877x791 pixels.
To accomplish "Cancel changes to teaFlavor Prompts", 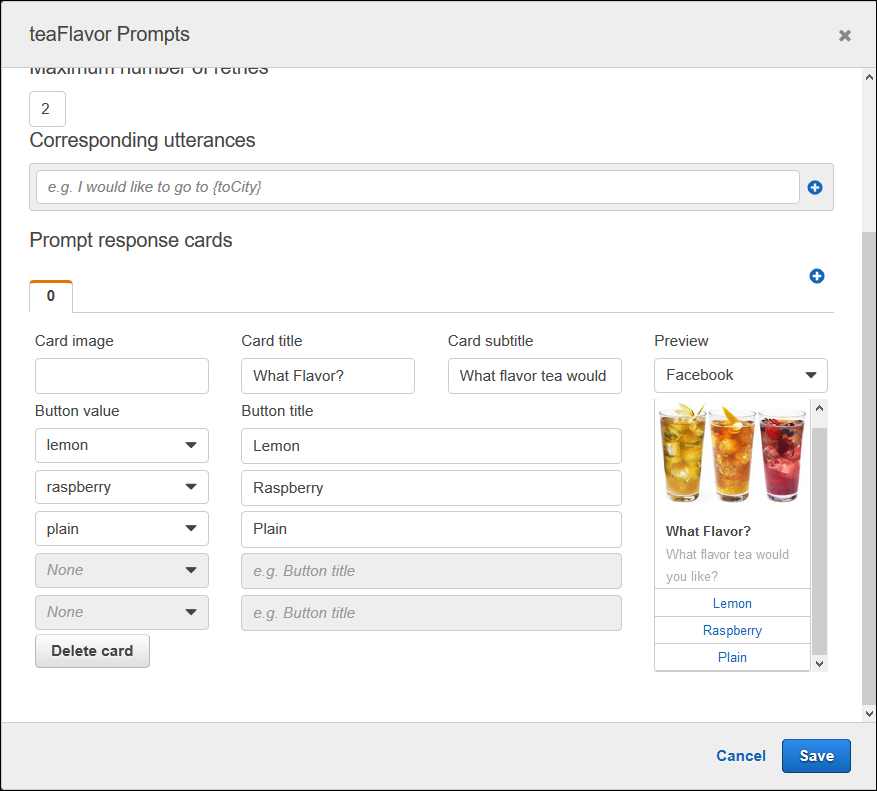I will tap(740, 756).
